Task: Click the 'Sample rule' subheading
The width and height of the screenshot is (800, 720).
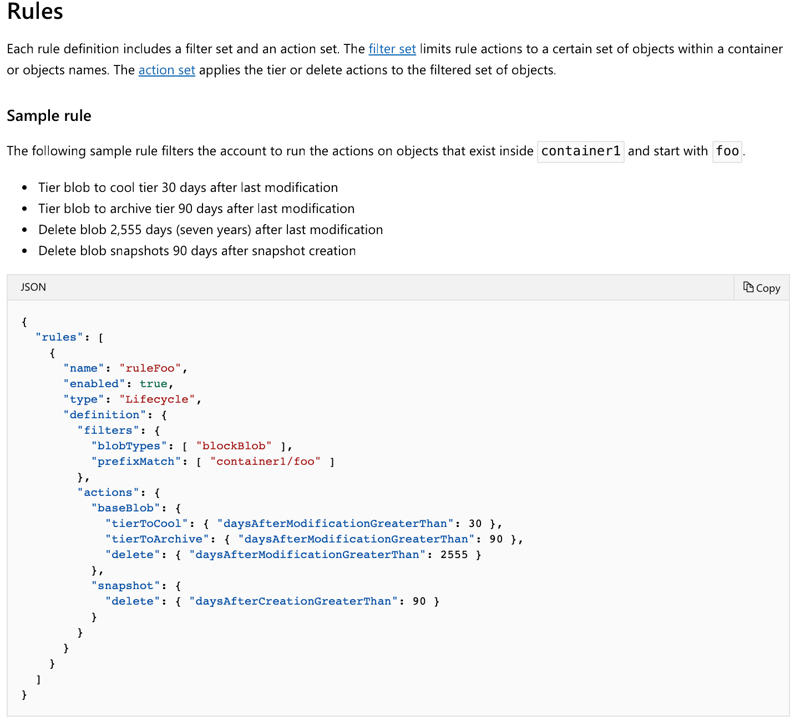Action: pyautogui.click(x=49, y=116)
